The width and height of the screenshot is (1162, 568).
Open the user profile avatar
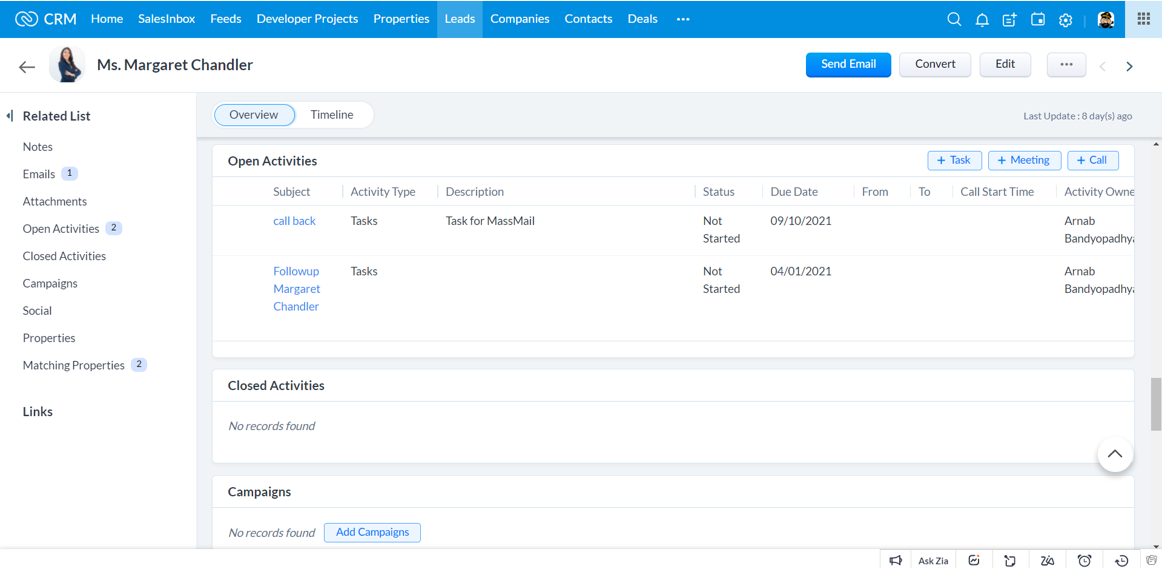[1106, 20]
